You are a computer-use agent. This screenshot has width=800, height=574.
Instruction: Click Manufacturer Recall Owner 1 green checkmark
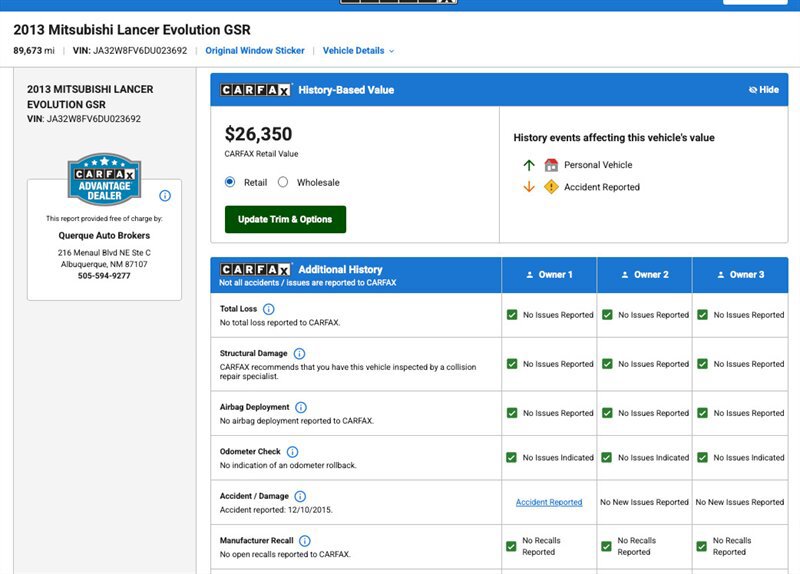[x=511, y=546]
